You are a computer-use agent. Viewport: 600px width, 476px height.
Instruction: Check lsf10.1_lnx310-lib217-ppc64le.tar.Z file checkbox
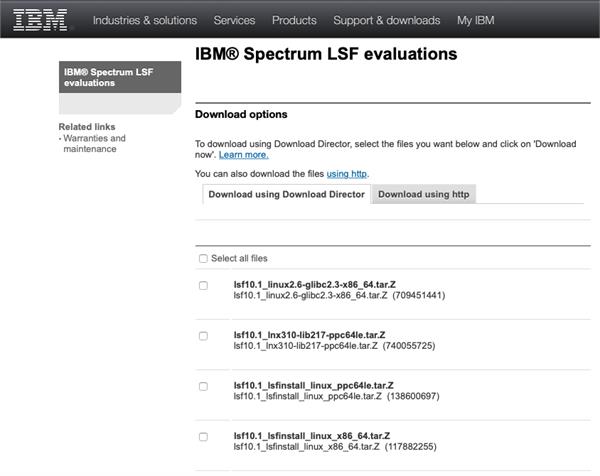203,336
